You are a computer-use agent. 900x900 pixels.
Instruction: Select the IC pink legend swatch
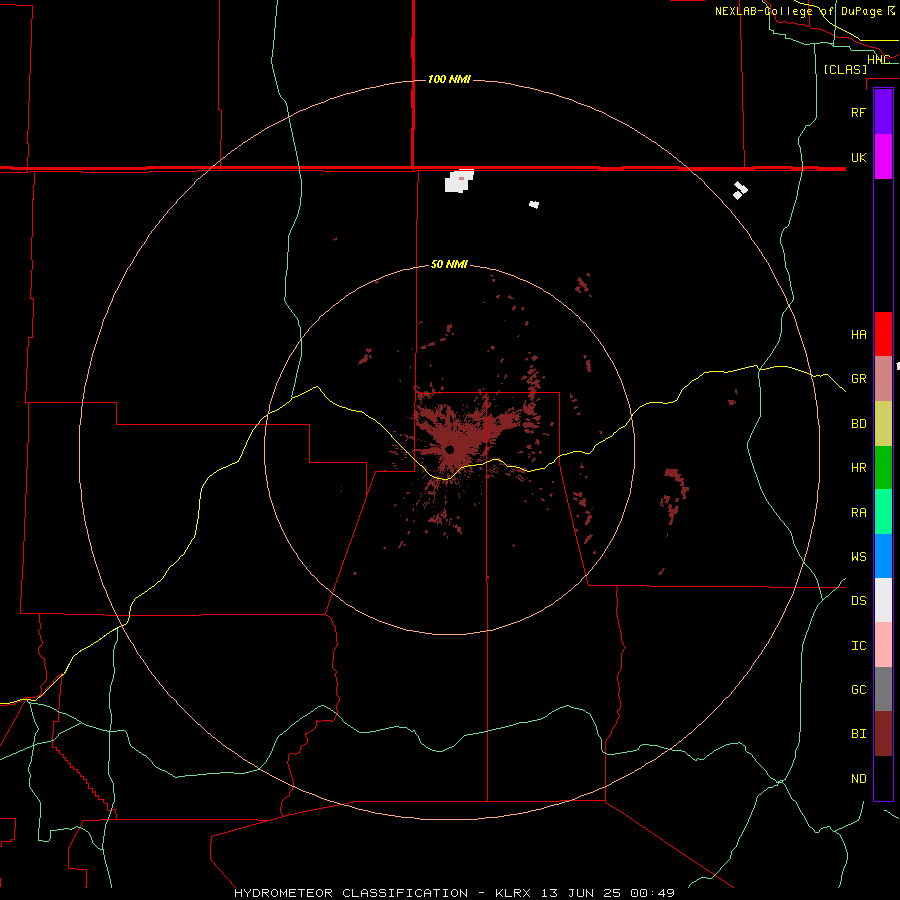883,645
